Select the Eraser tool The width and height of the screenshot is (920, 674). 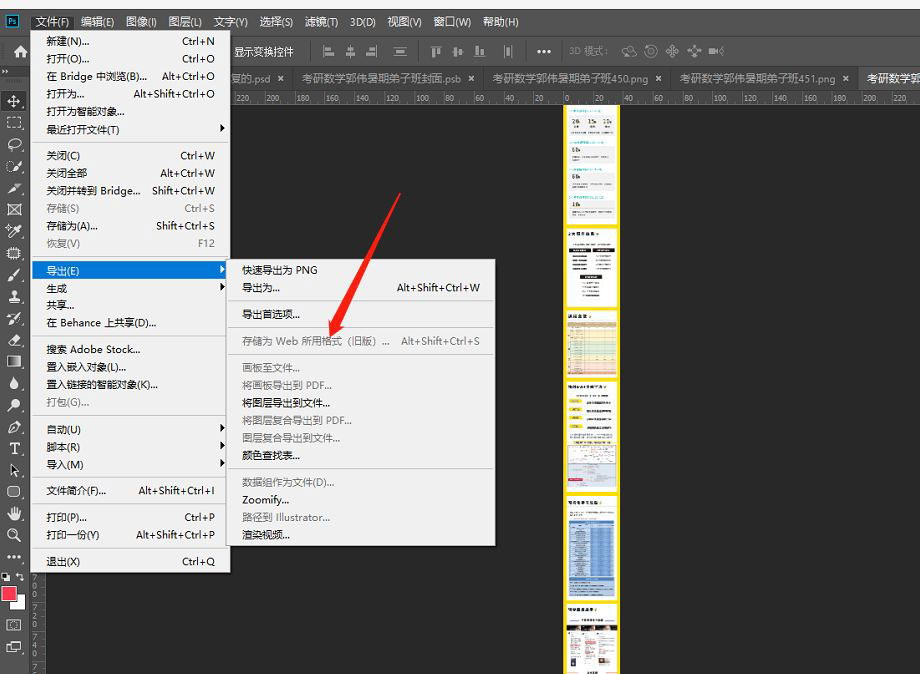tap(14, 340)
